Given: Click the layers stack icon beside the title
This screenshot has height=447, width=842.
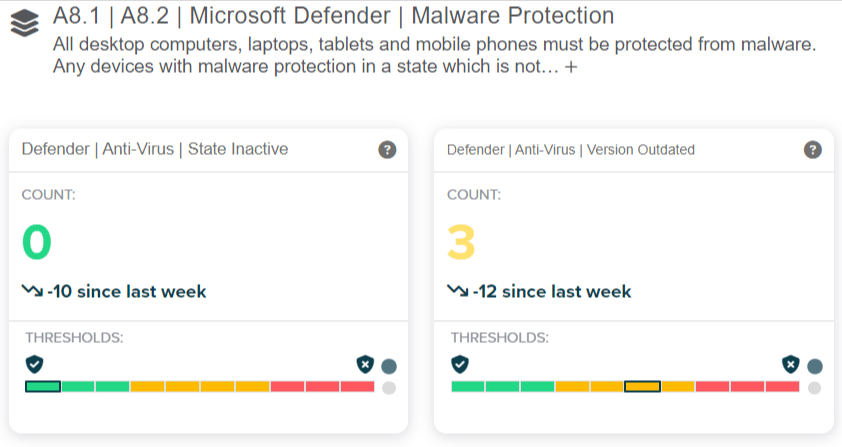Looking at the screenshot, I should coord(25,23).
